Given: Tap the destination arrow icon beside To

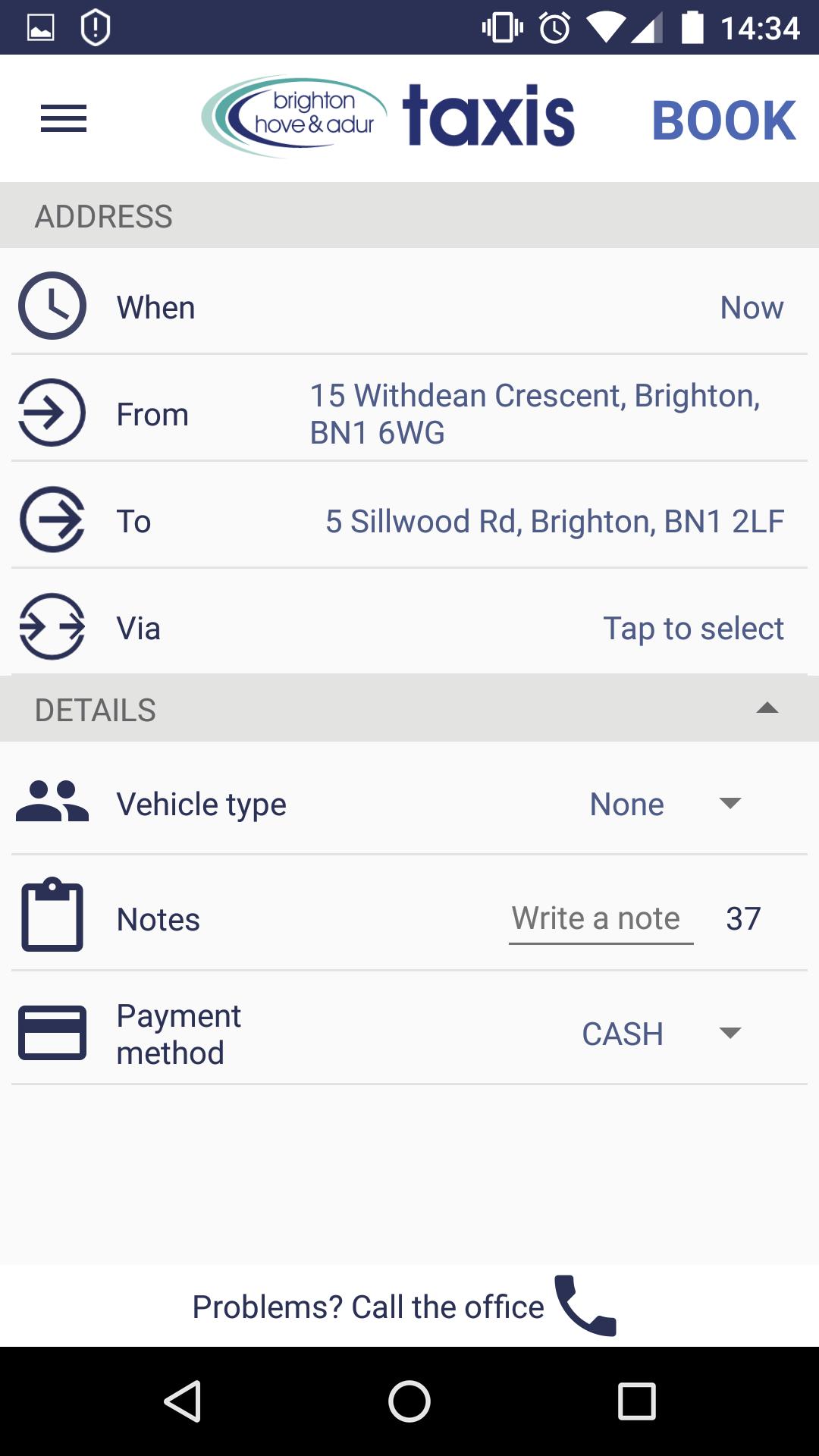Looking at the screenshot, I should click(52, 520).
